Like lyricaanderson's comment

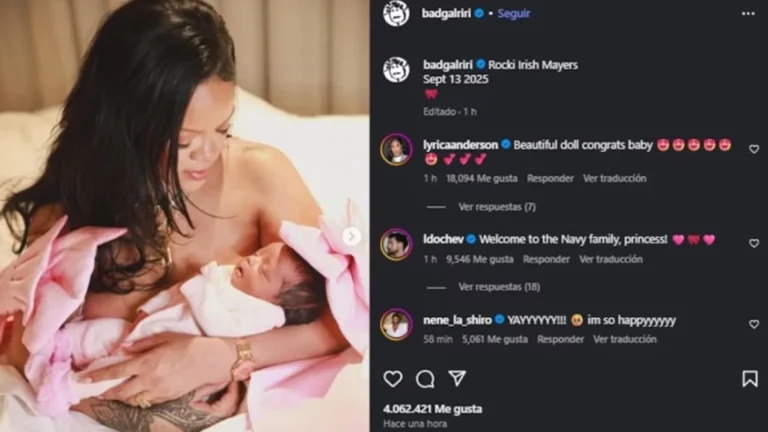(x=754, y=149)
